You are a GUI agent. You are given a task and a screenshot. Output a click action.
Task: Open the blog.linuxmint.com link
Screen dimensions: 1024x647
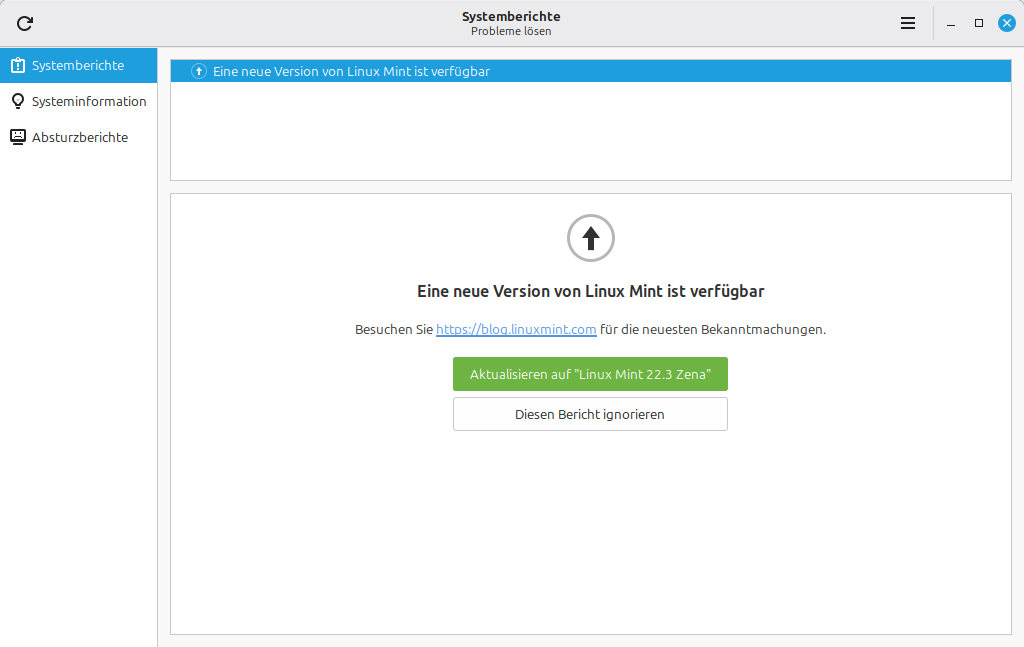click(x=516, y=329)
